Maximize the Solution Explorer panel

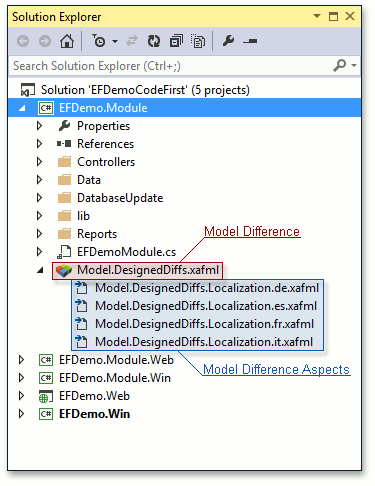333,16
